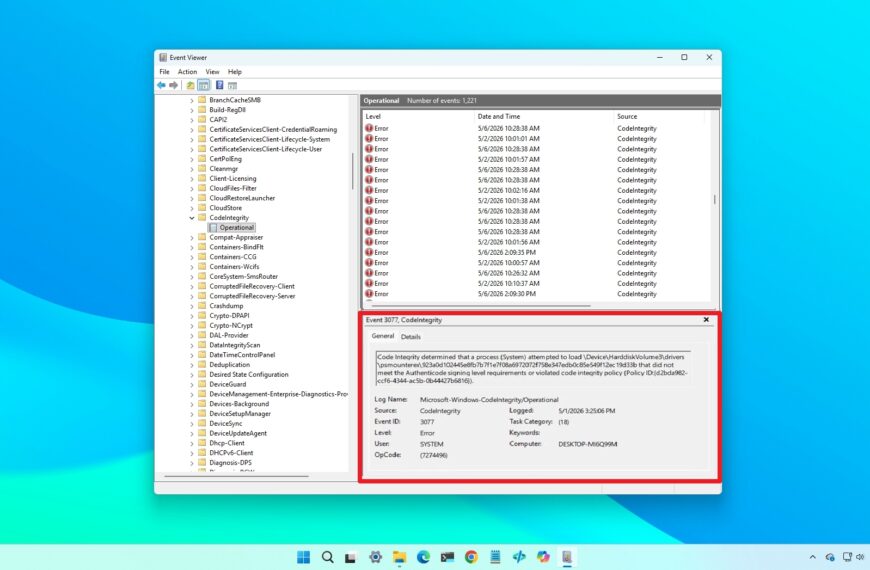Open Task View from taskbar
Viewport: 870px width, 570px height.
coord(350,557)
